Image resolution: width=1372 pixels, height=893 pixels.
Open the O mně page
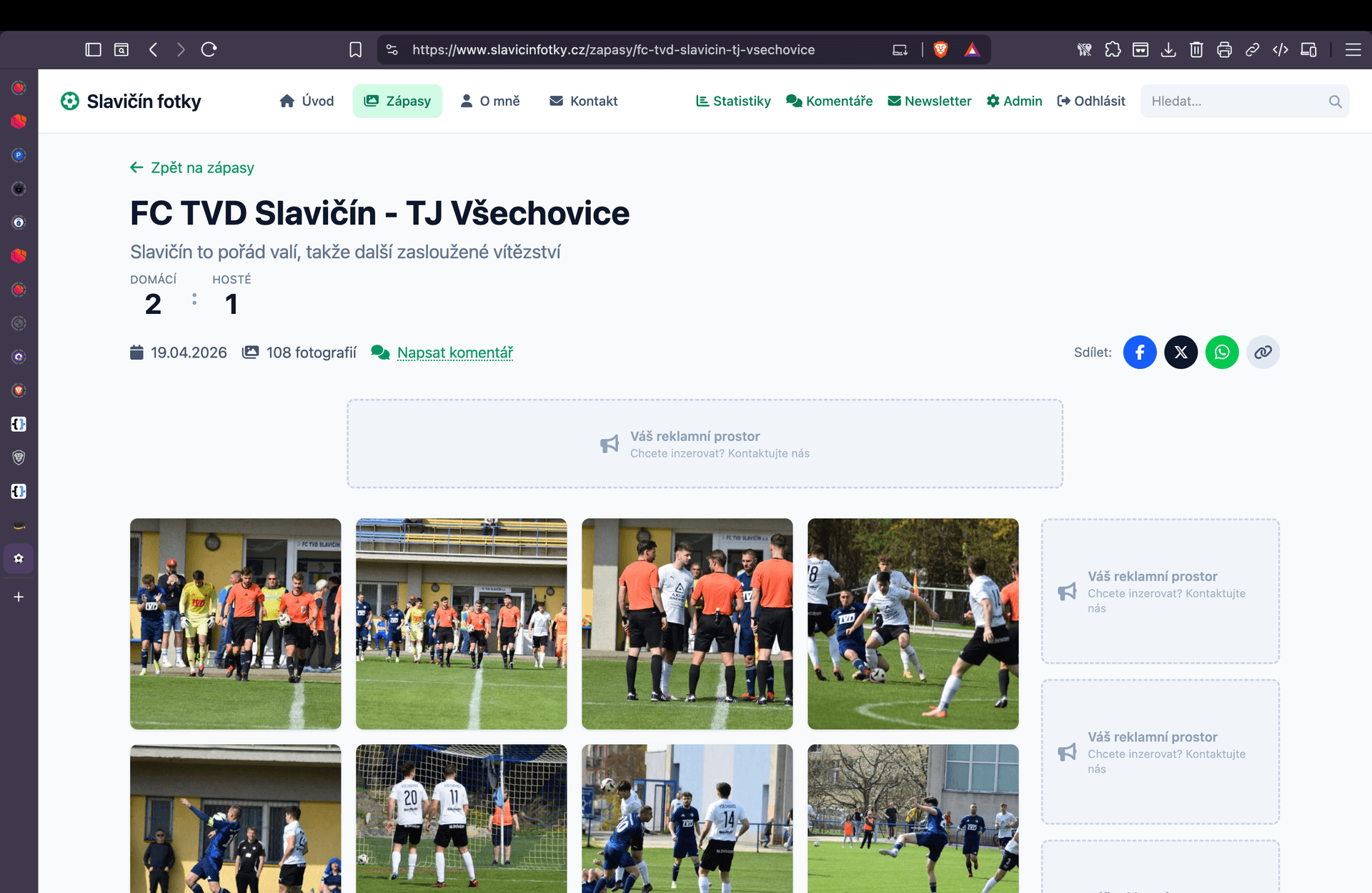coord(490,101)
